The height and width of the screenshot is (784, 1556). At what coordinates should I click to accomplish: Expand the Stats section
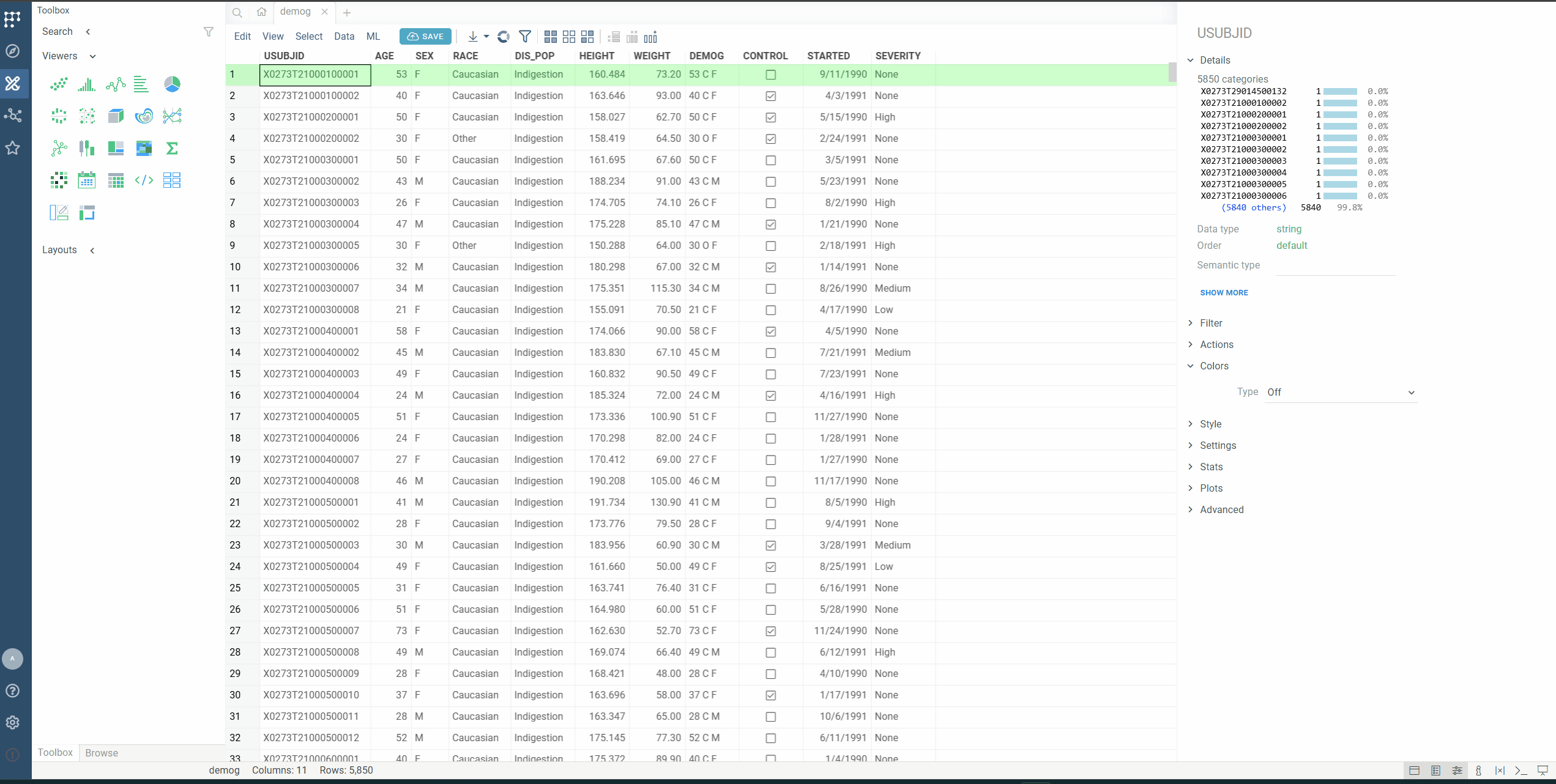(x=1210, y=467)
